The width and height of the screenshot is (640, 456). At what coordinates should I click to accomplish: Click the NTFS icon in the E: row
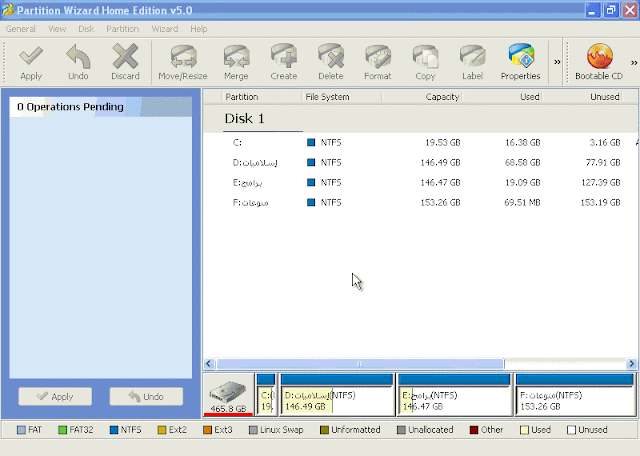pyautogui.click(x=311, y=182)
